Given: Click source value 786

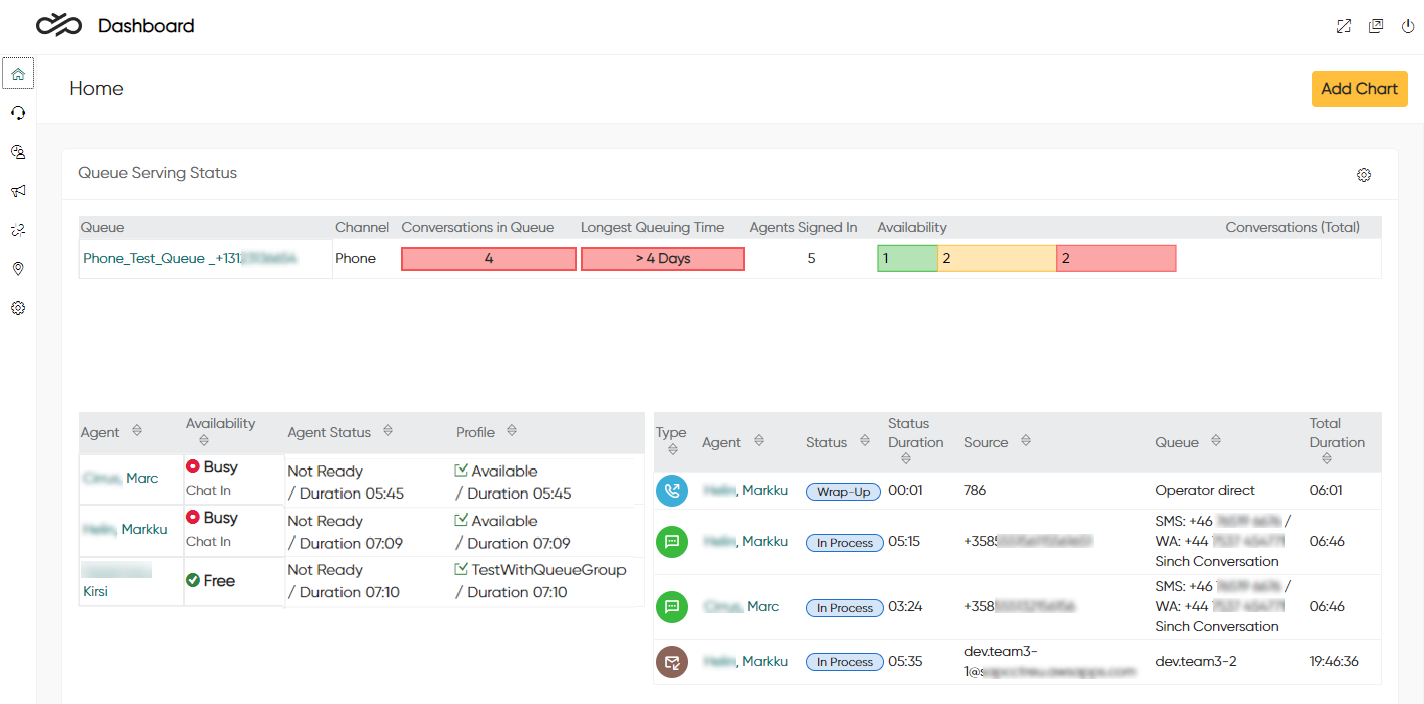Looking at the screenshot, I should pyautogui.click(x=976, y=491).
